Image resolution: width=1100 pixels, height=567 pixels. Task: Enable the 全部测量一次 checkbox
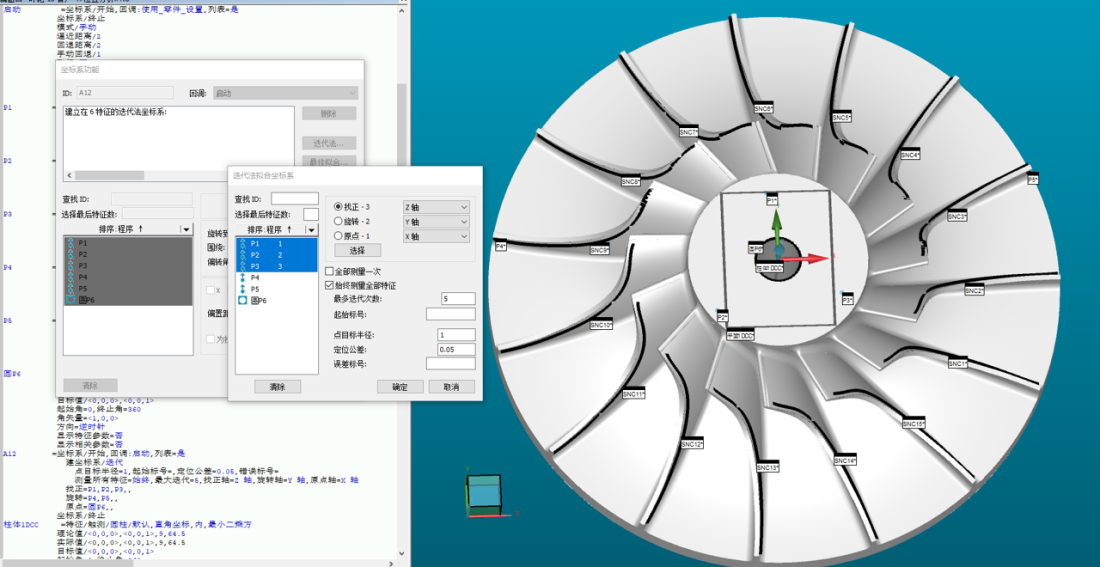pos(330,271)
